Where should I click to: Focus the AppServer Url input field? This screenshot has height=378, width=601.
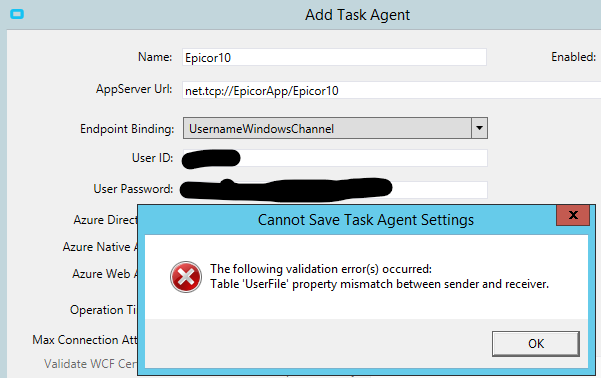point(391,90)
